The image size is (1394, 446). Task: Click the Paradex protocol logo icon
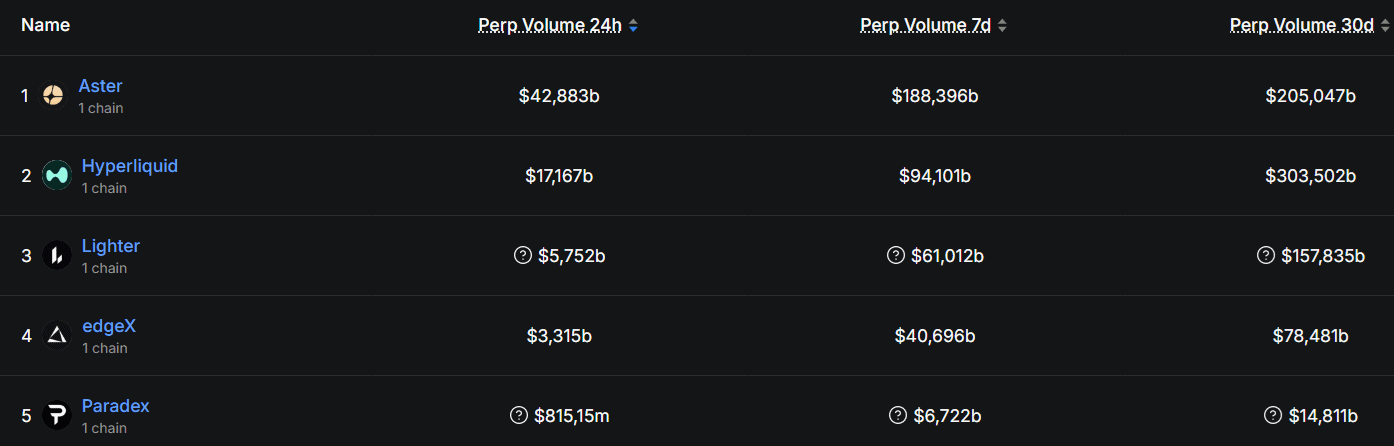pos(57,416)
